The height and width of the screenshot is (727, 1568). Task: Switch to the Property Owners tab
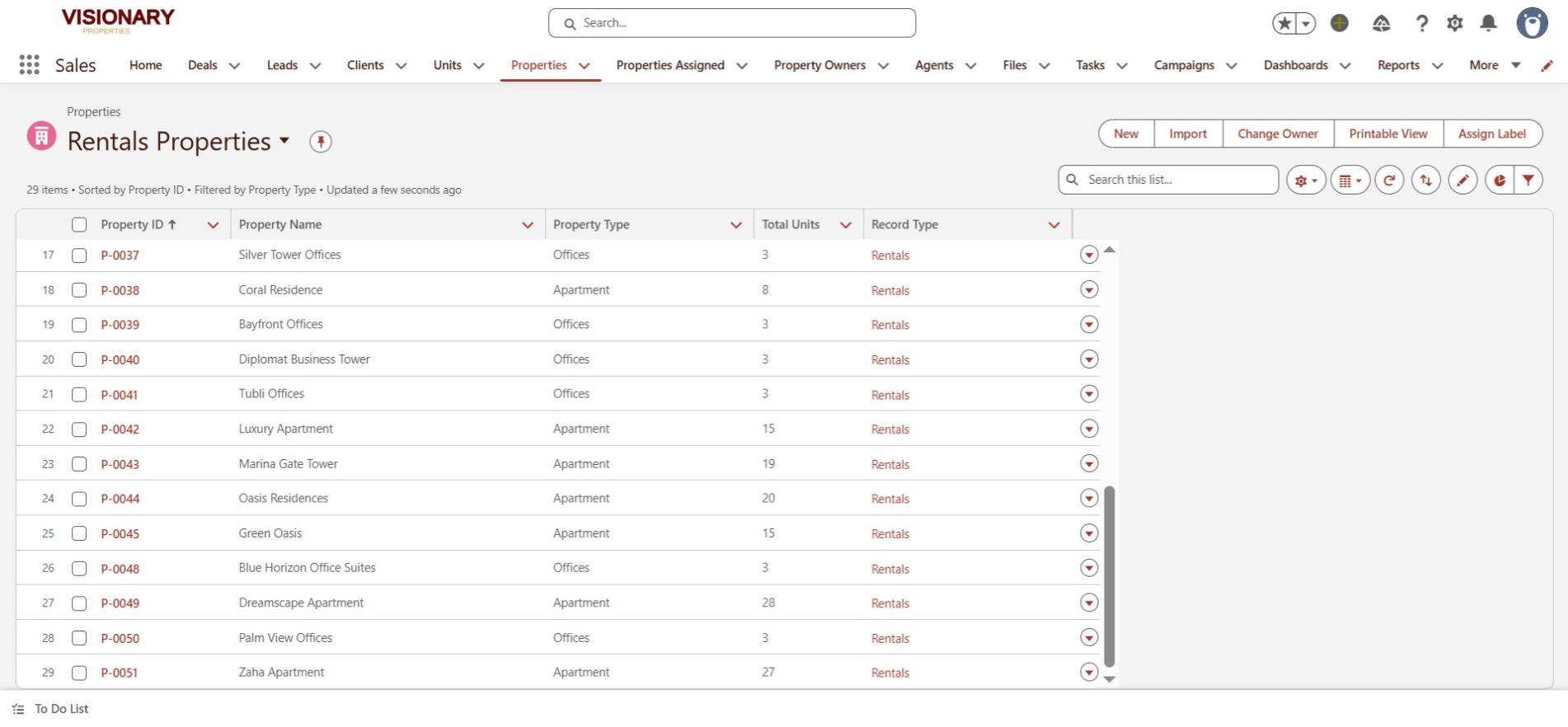point(819,65)
